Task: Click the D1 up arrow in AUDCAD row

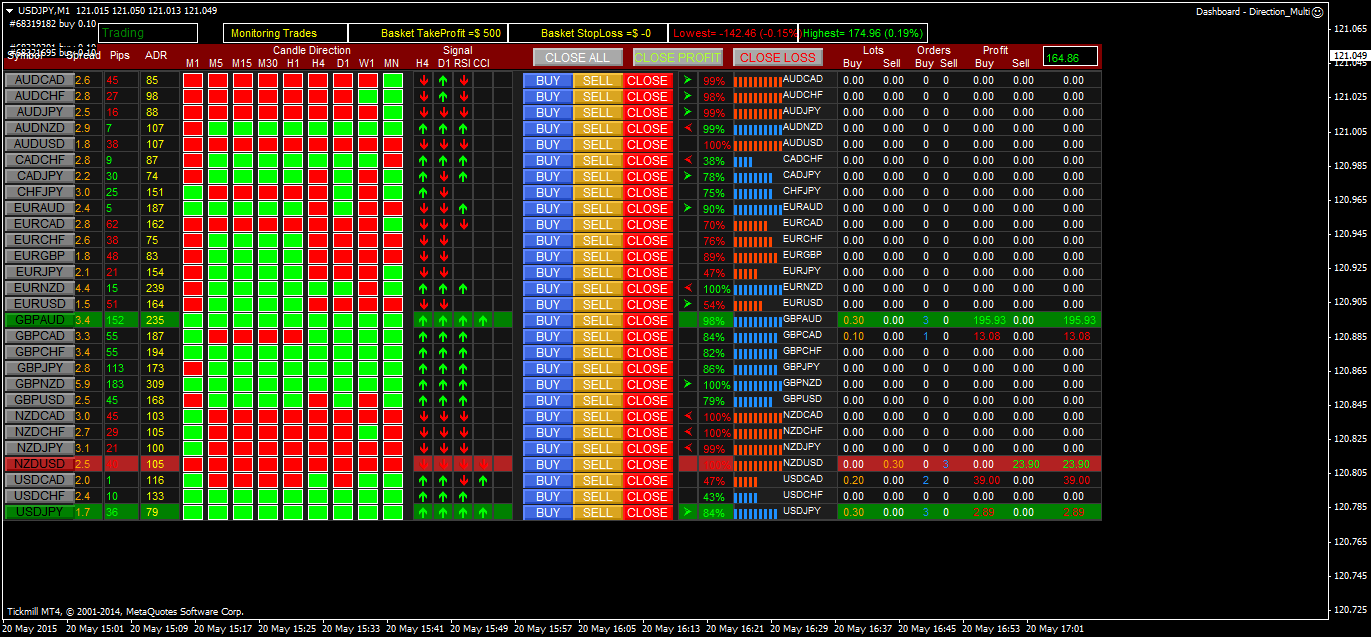Action: point(442,81)
